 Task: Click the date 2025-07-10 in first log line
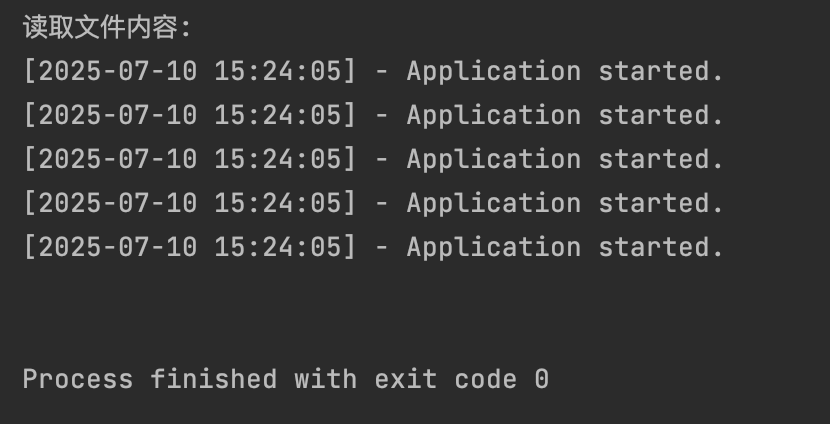118,71
